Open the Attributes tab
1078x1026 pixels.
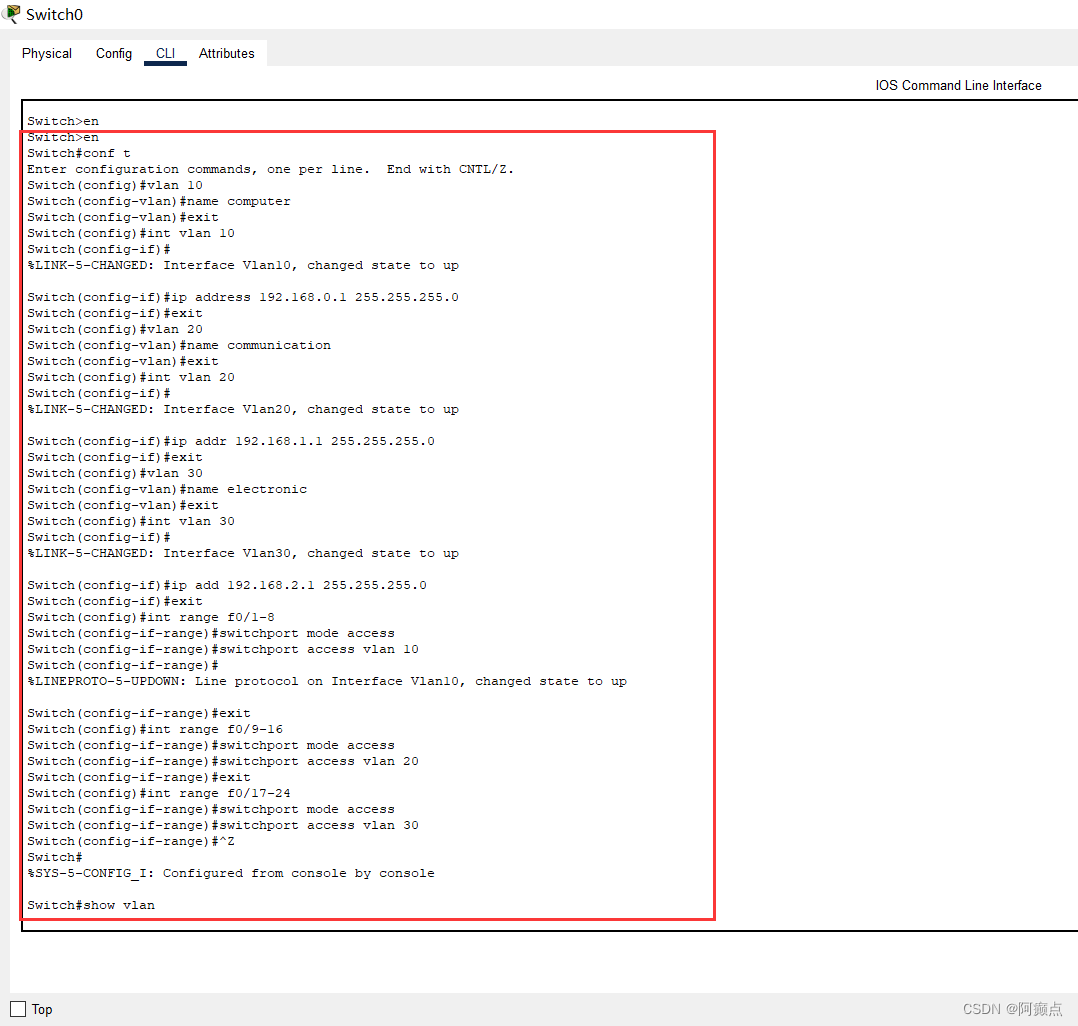[226, 54]
